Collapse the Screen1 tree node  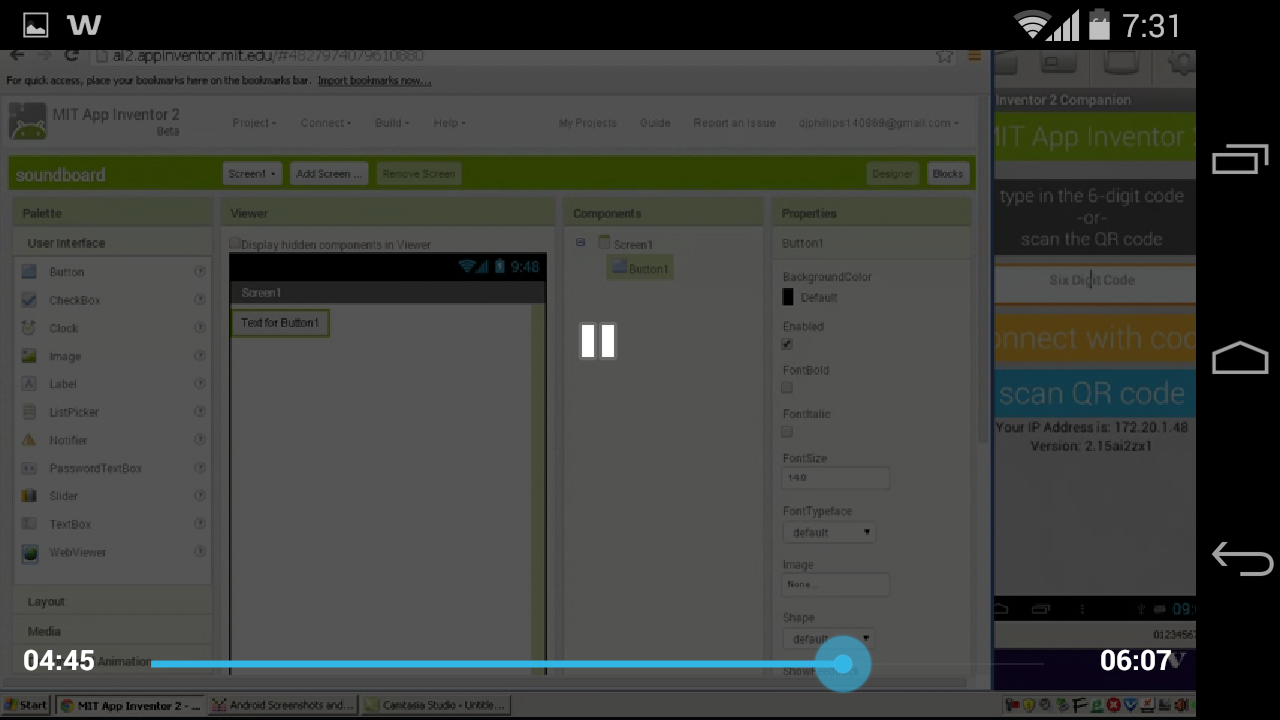point(580,243)
